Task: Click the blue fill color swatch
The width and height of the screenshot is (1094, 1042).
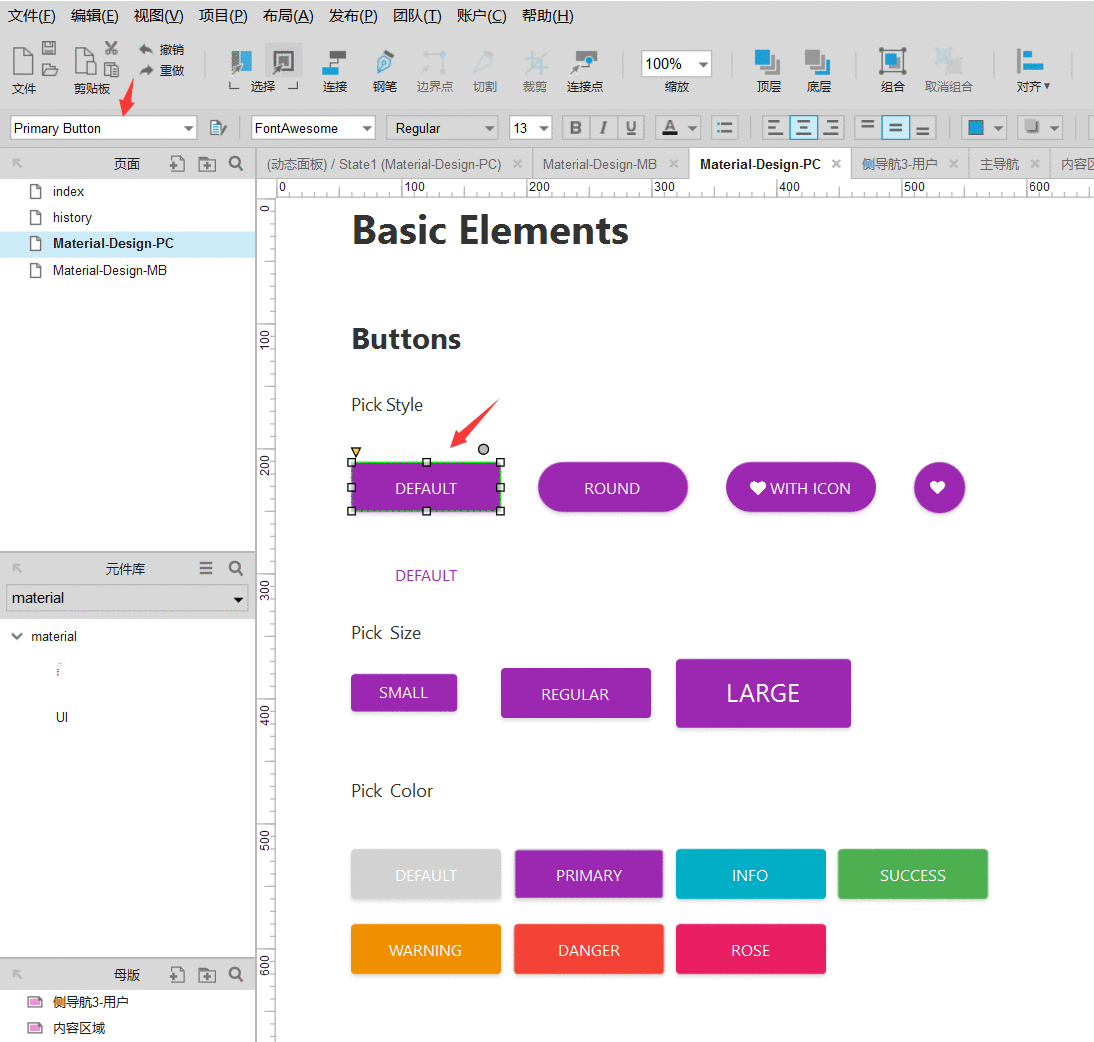Action: click(x=976, y=128)
